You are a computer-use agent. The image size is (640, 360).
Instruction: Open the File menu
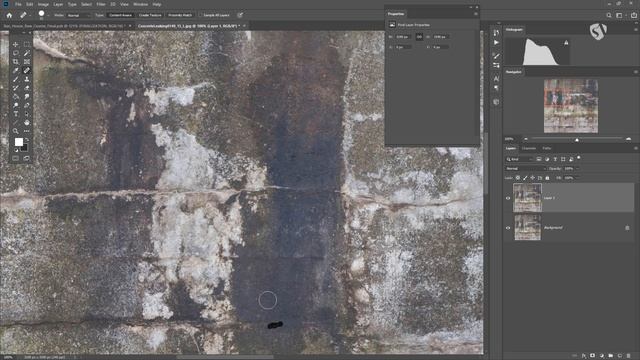pos(18,4)
